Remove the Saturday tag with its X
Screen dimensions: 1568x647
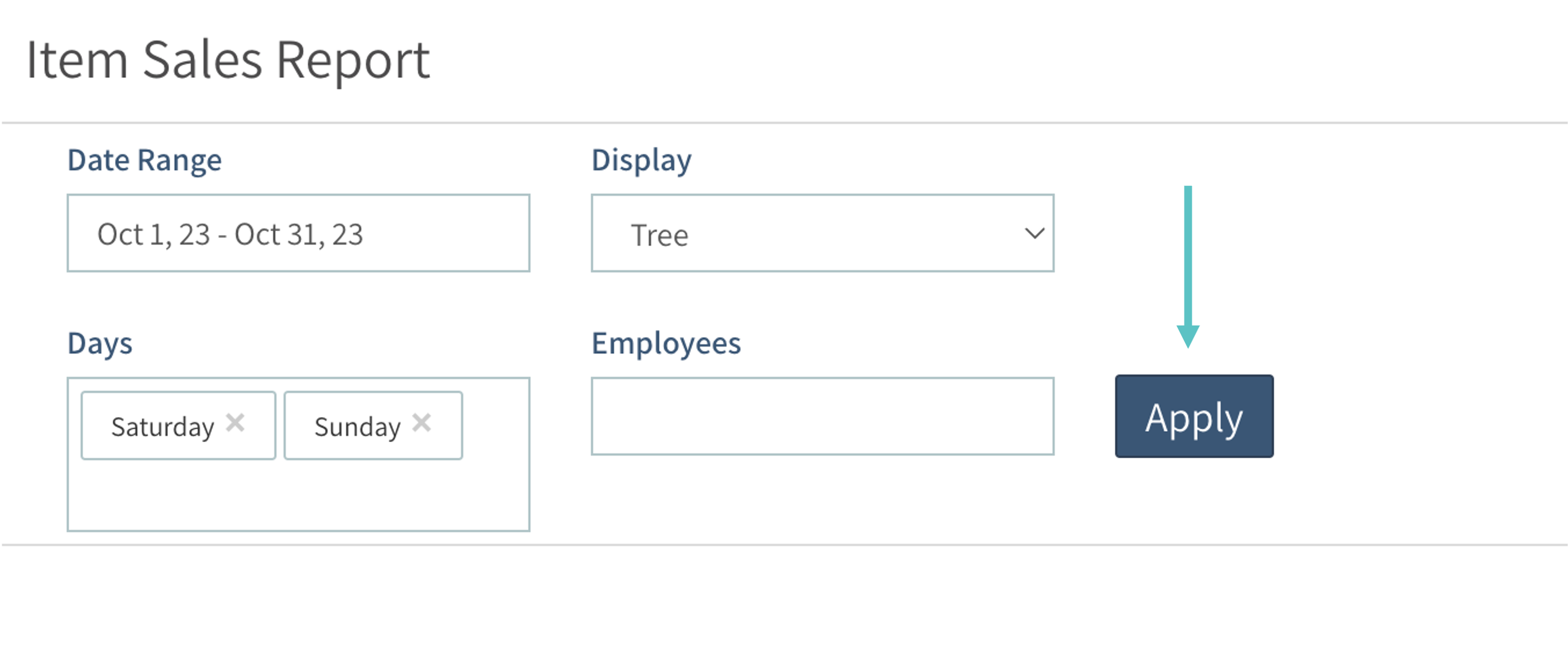(x=235, y=423)
